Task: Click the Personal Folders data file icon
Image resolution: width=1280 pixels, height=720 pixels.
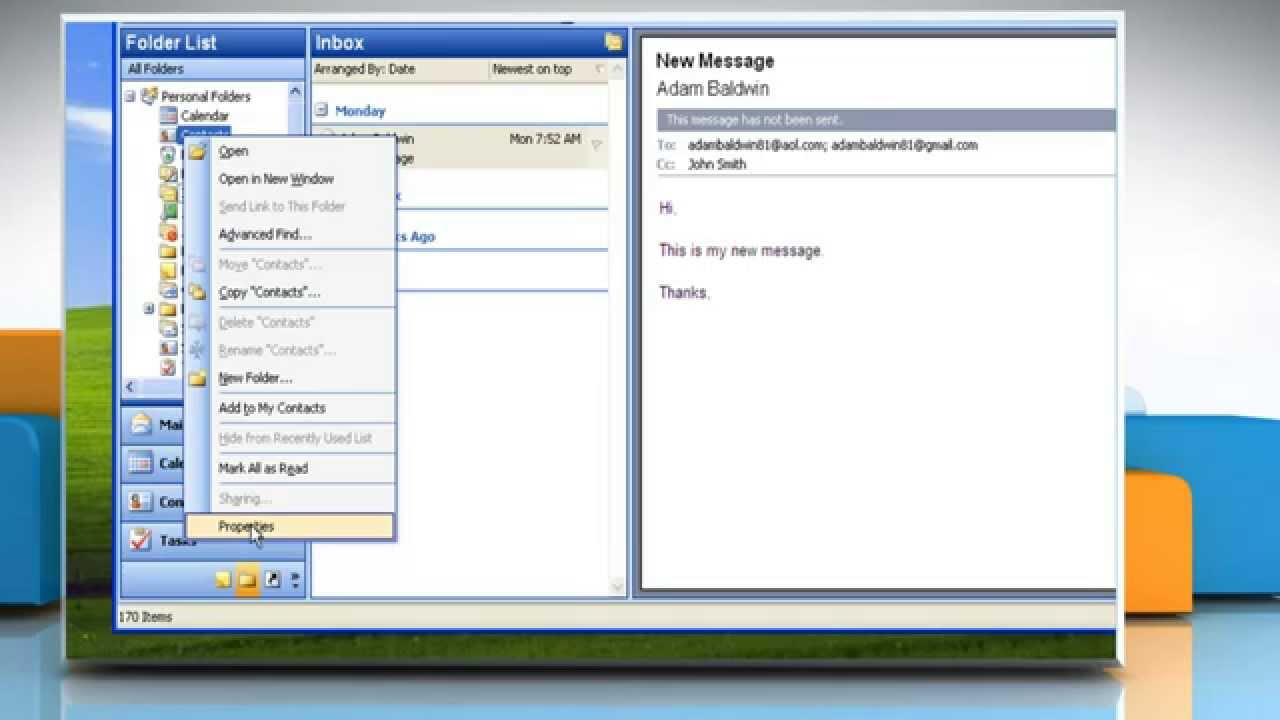Action: 149,96
